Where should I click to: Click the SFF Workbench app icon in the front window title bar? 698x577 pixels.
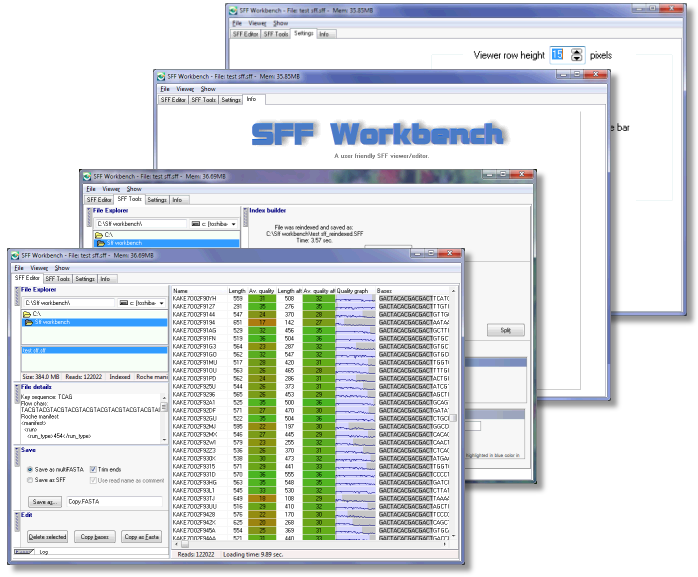tap(15, 256)
